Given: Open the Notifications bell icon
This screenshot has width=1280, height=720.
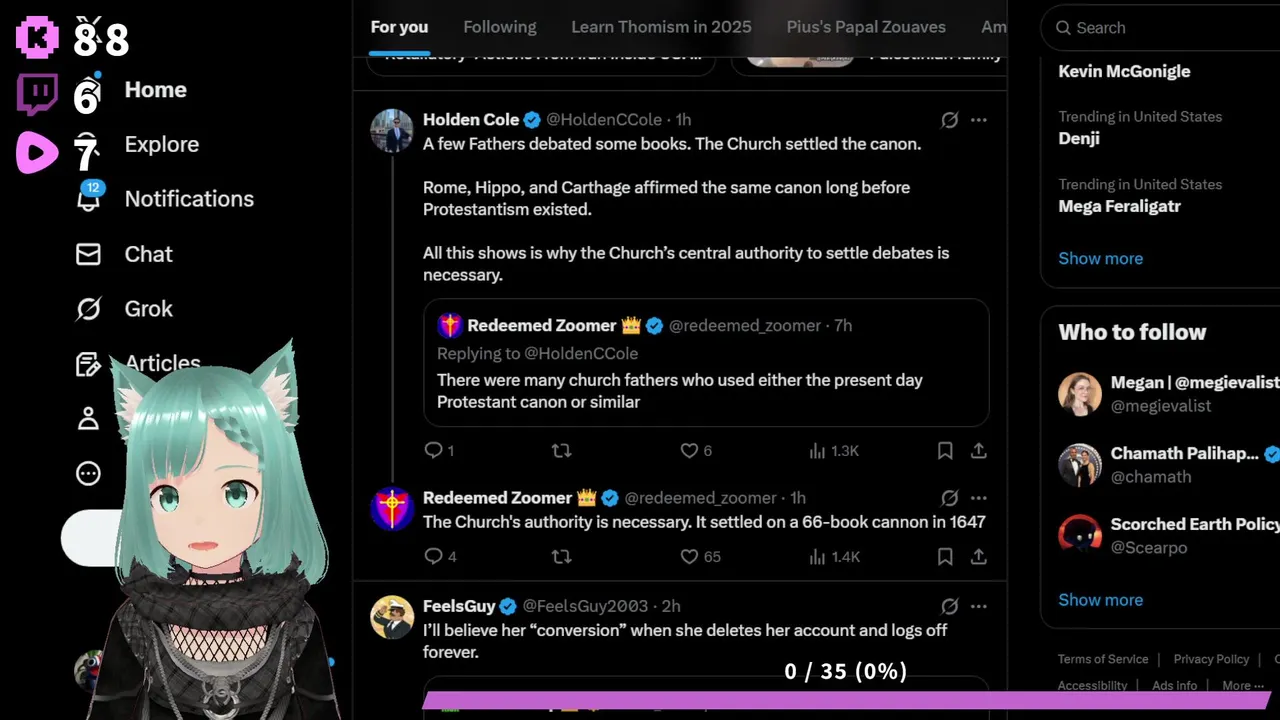Looking at the screenshot, I should click(x=89, y=198).
